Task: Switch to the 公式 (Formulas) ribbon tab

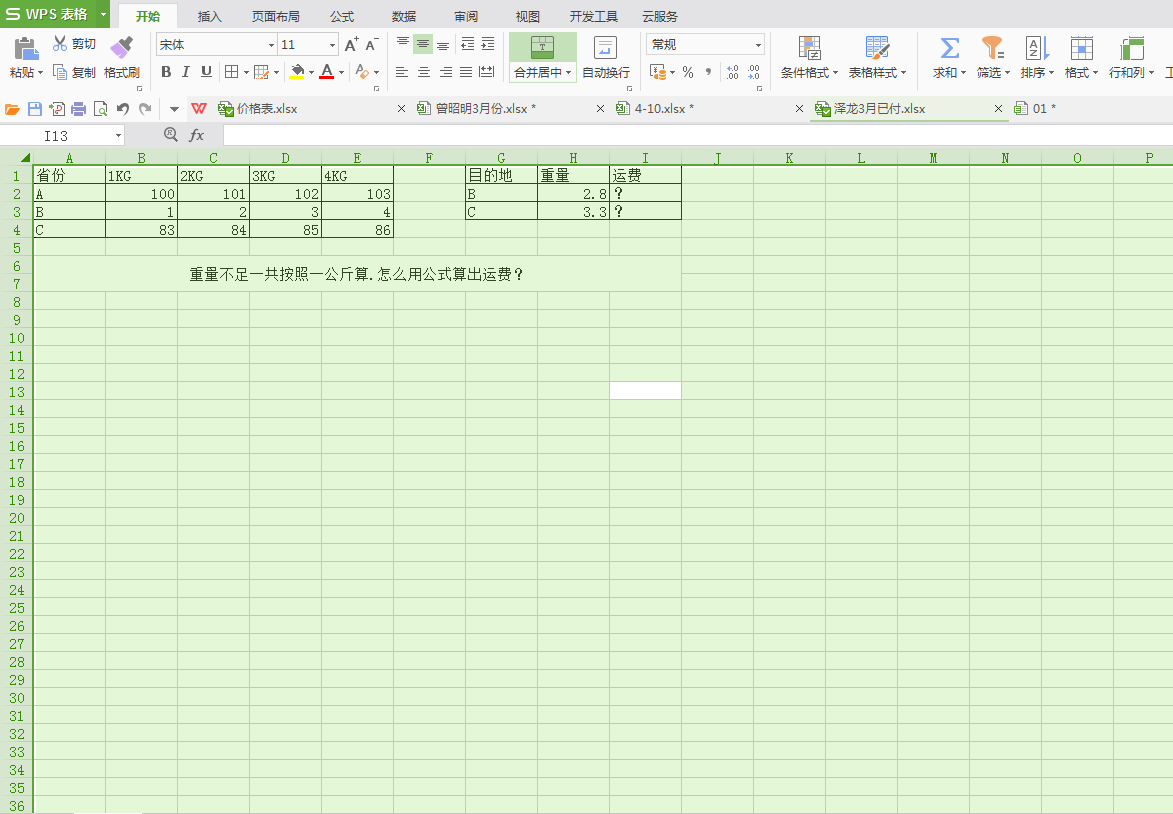Action: [342, 17]
